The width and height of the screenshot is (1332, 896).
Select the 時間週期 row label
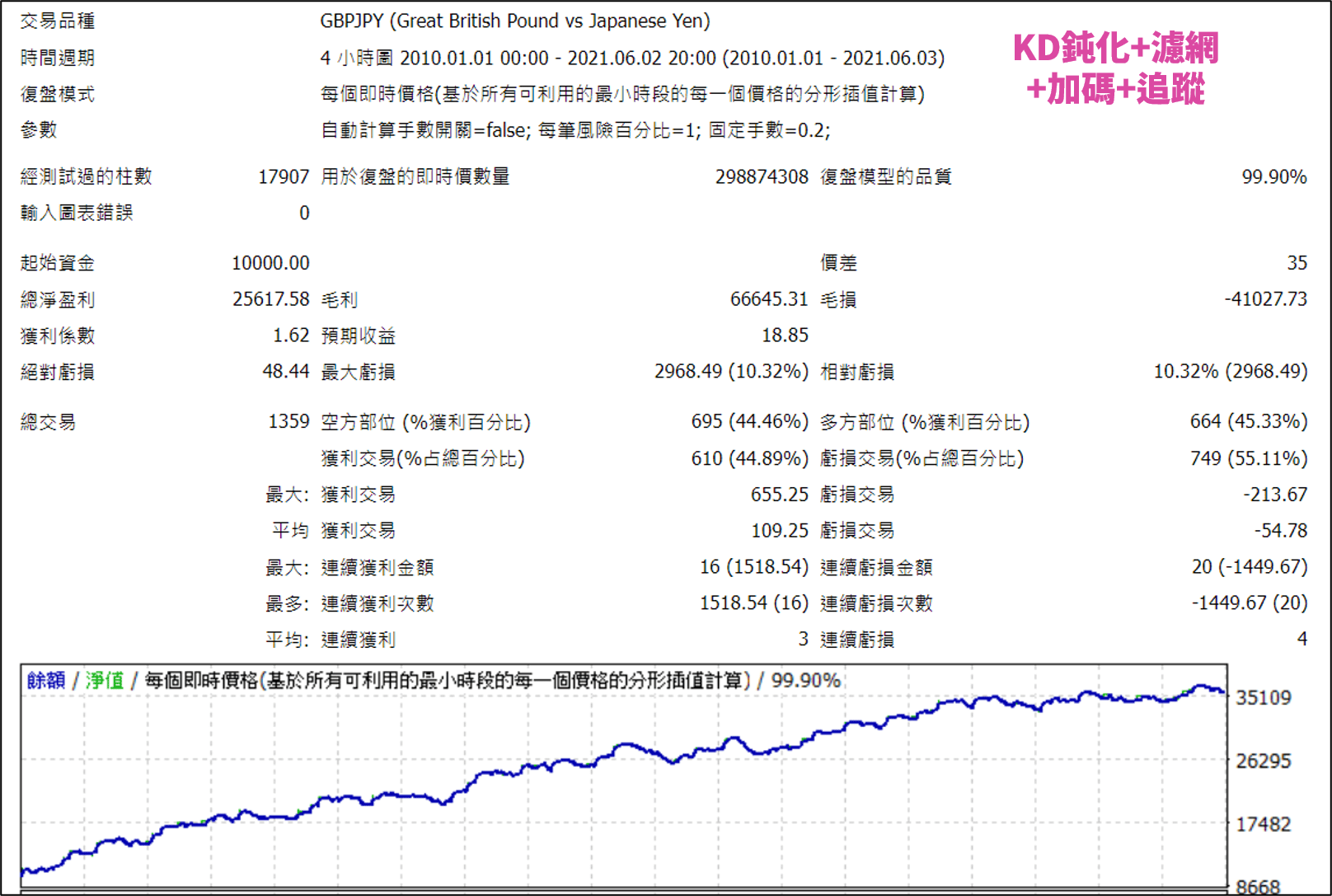56,57
